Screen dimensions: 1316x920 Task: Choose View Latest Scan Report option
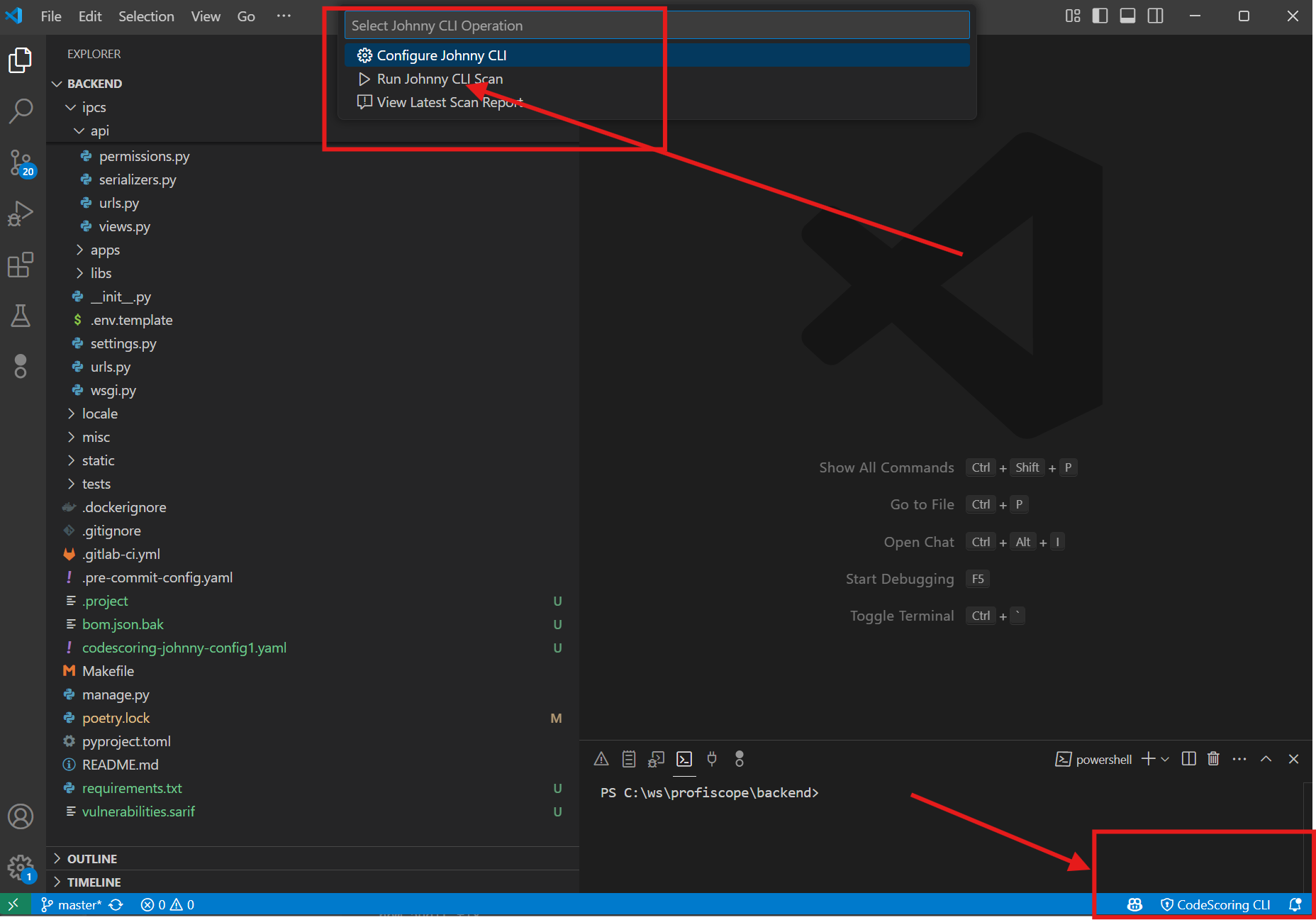(657, 102)
